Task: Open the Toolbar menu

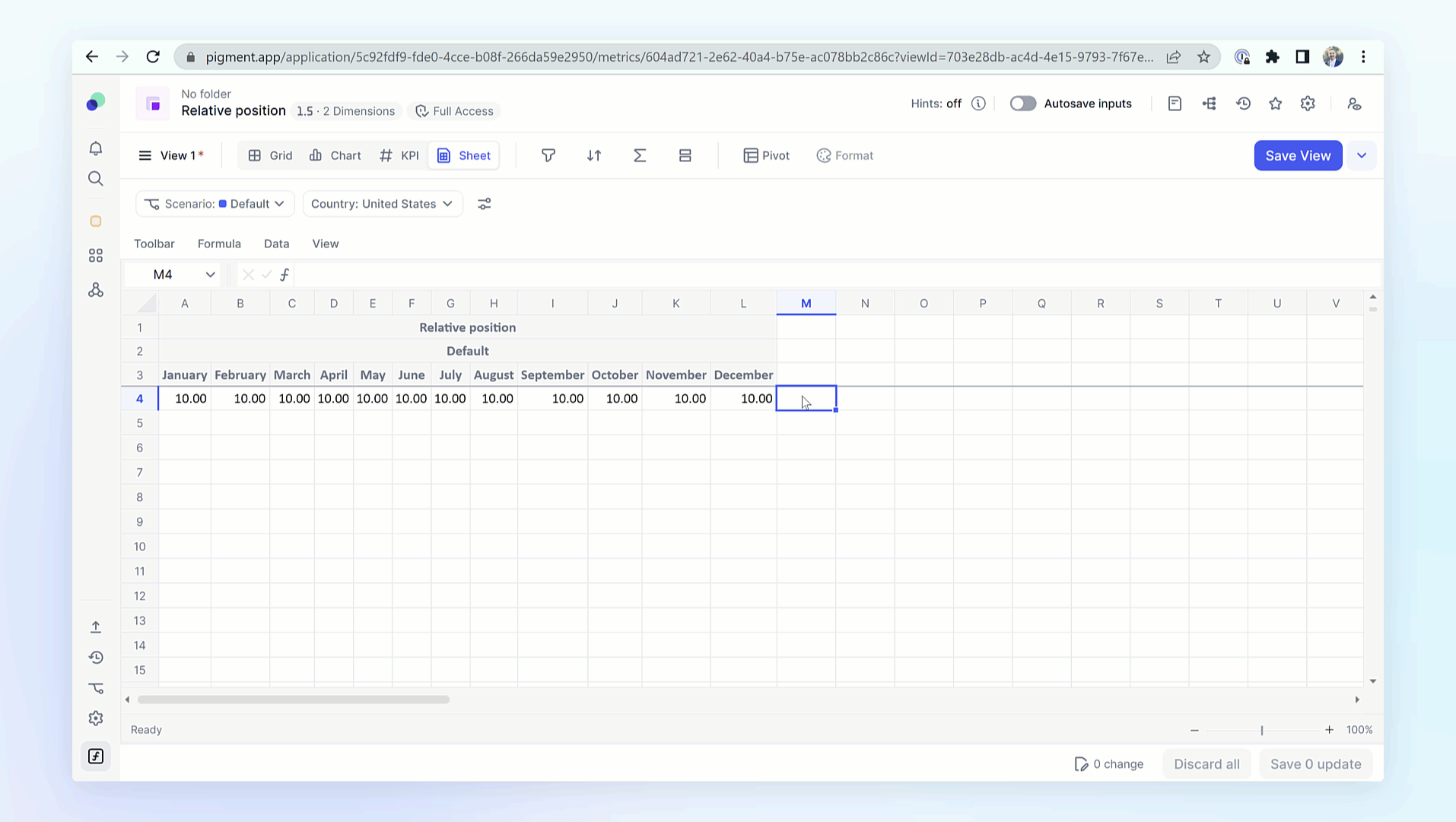Action: (154, 244)
